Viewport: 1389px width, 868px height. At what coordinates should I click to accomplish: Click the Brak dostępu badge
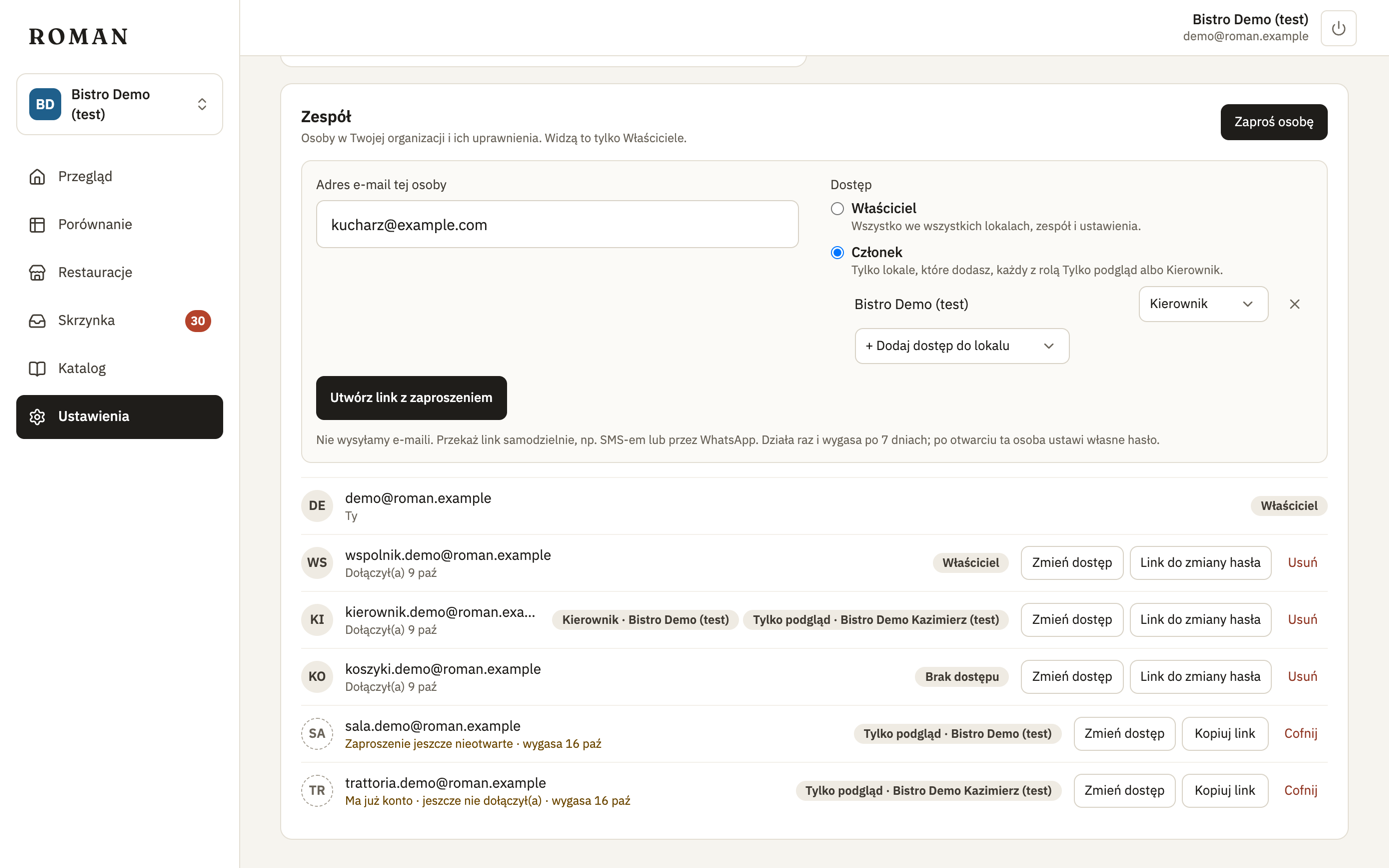coord(961,677)
